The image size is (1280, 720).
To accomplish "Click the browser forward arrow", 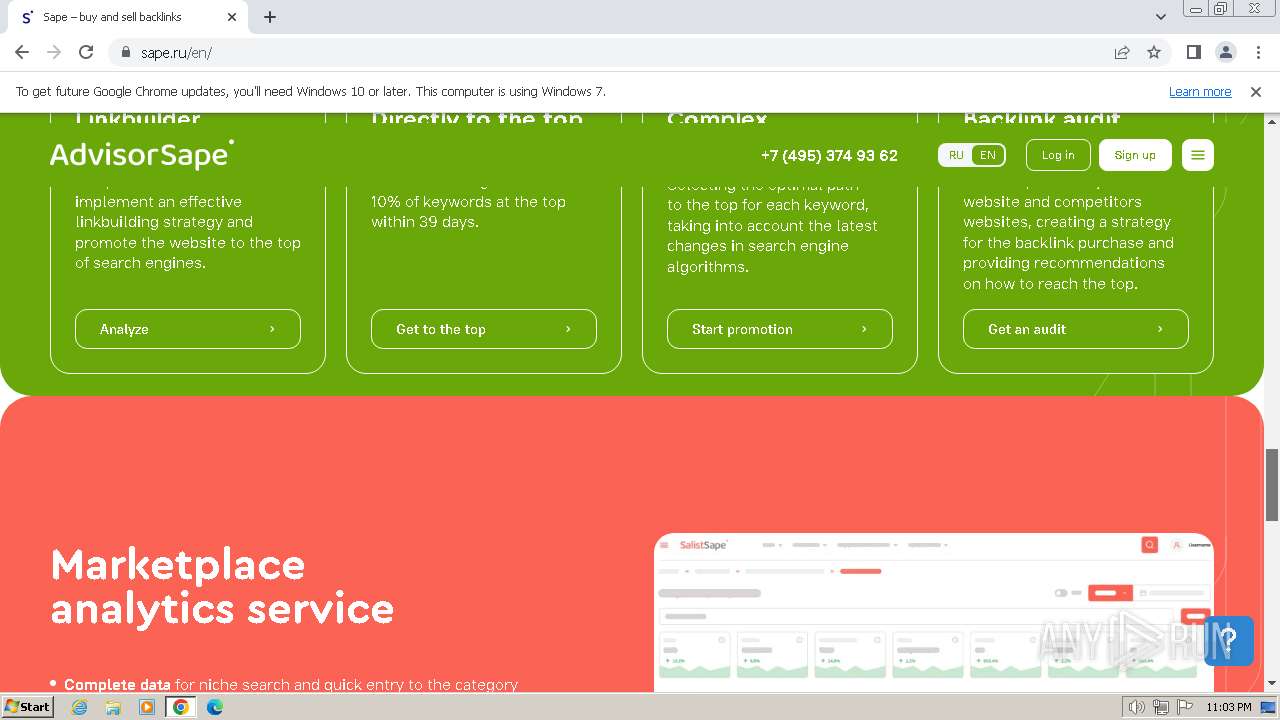I will (54, 52).
